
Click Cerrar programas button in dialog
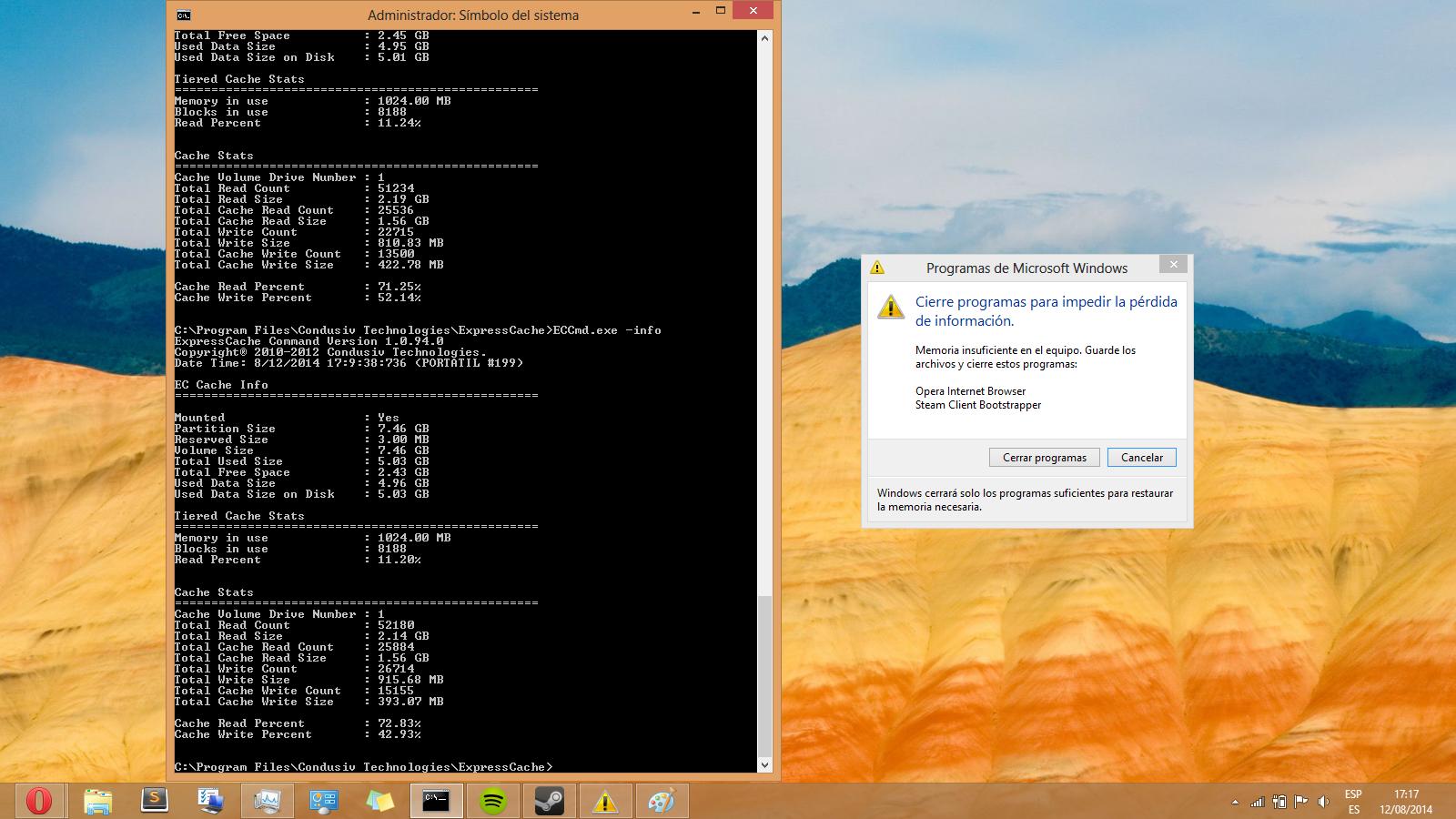click(1045, 458)
